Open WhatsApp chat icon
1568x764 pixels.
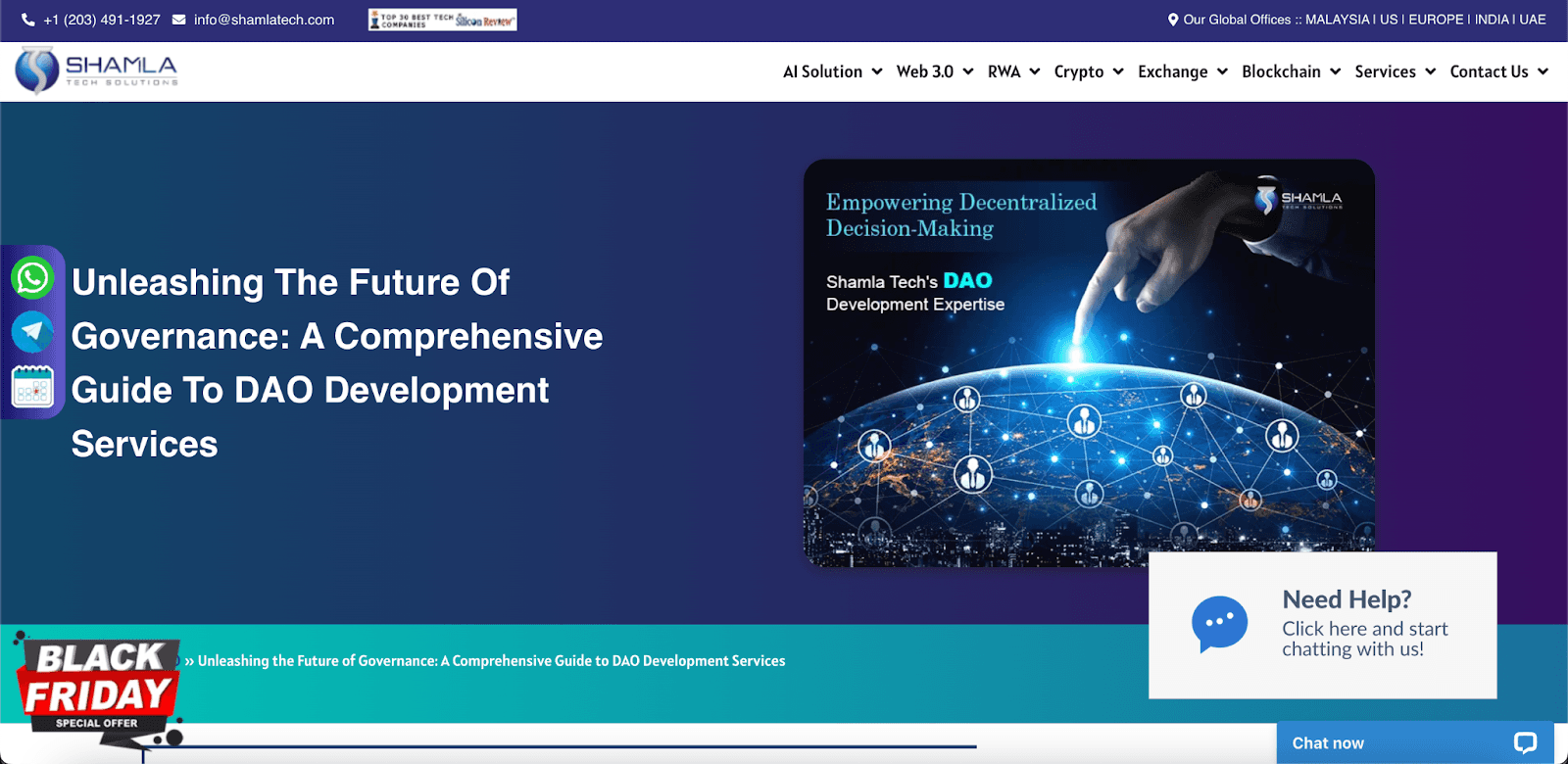coord(32,278)
